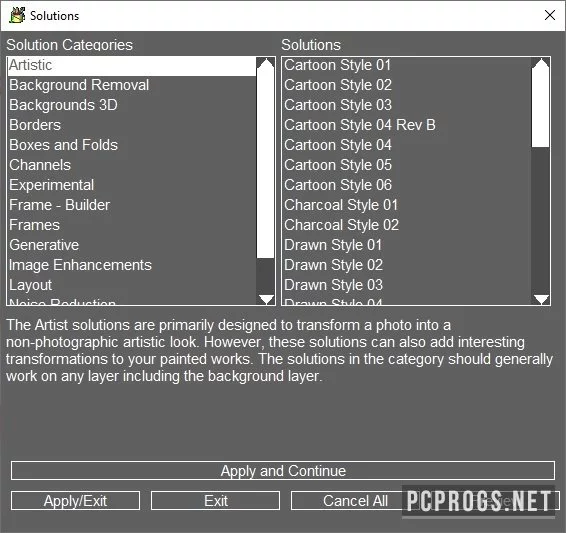The image size is (566, 533).
Task: Pick Cartoon Style 04 Rev B
Action: coord(406,125)
